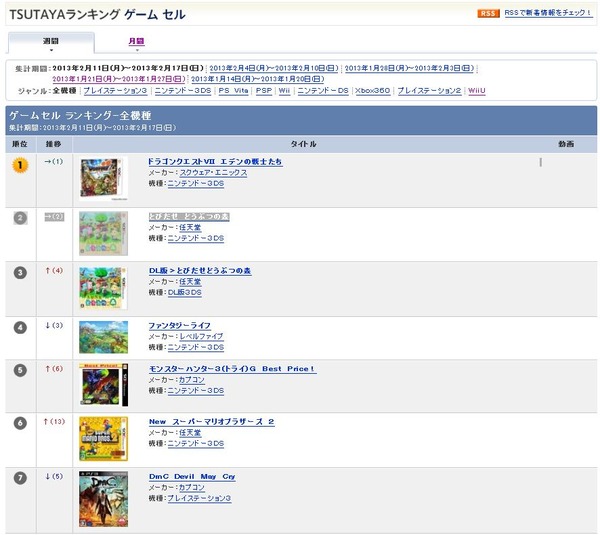Image resolution: width=600 pixels, height=535 pixels.
Task: Open Monster Hunter 3G cover thumbnail
Action: [103, 385]
